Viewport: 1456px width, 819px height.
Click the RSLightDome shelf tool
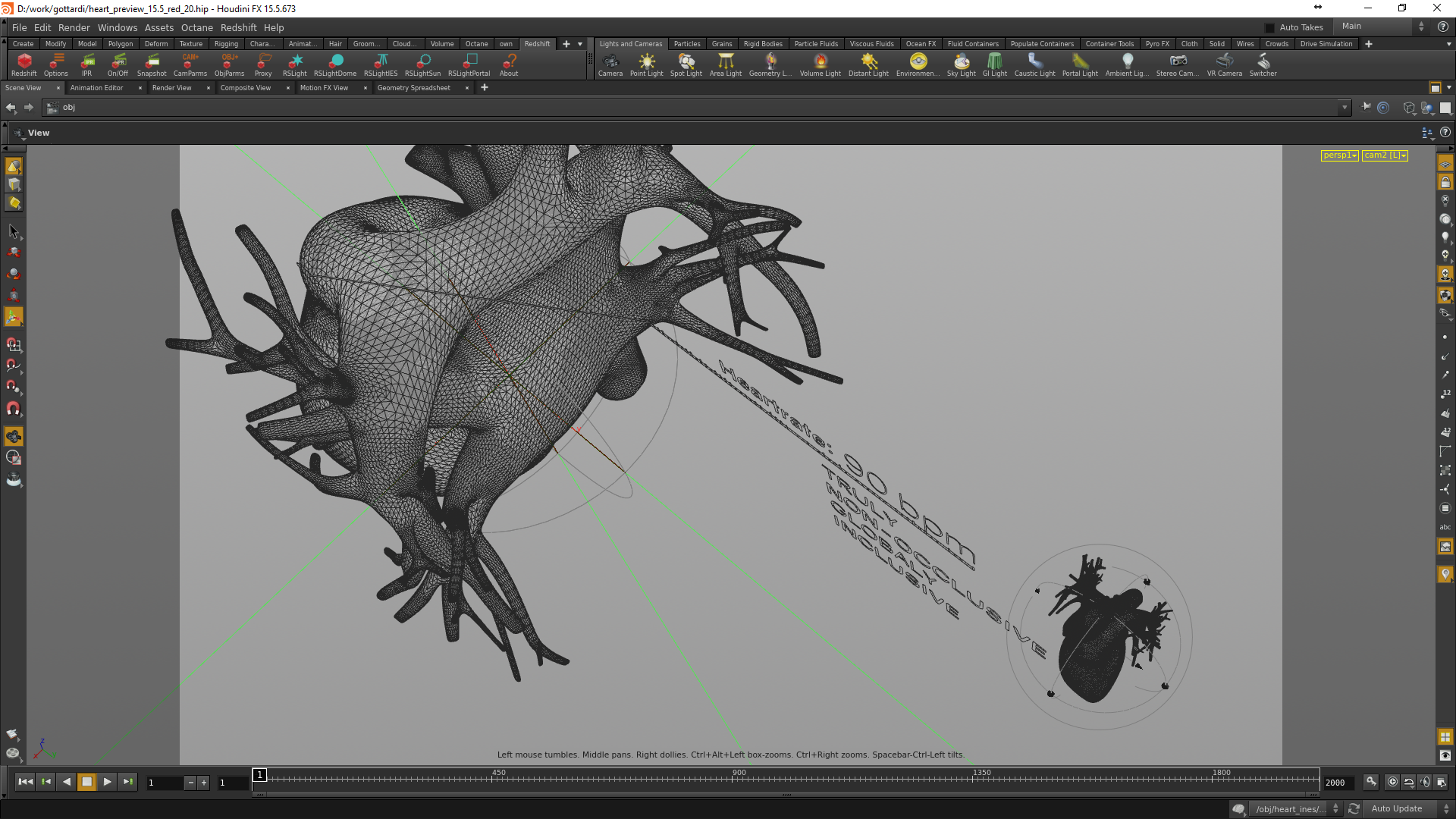(x=334, y=64)
